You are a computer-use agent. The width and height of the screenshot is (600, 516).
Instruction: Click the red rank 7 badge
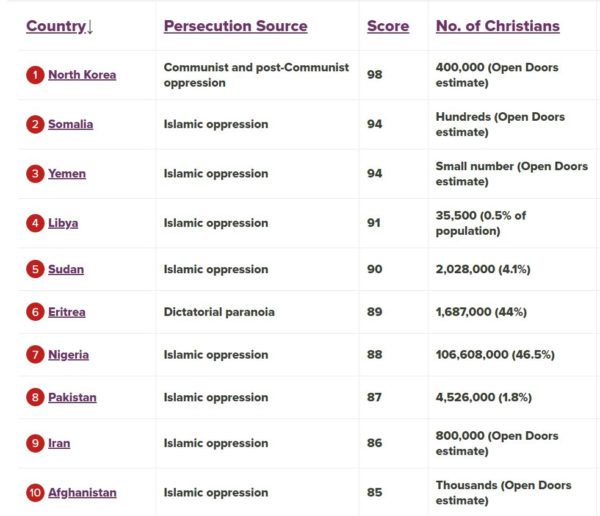35,355
